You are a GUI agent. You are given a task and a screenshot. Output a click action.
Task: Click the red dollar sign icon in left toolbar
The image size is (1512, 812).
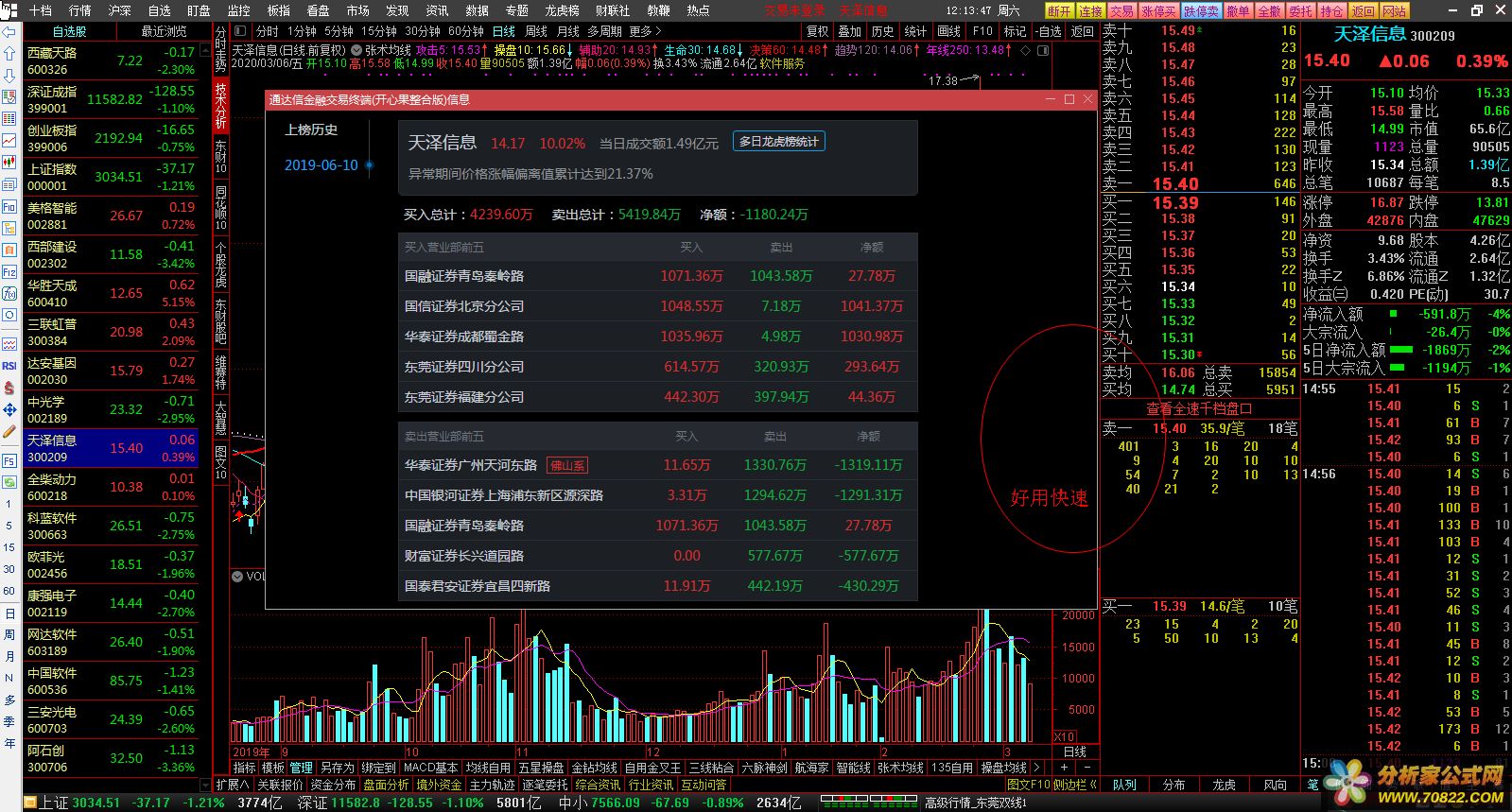[9, 388]
